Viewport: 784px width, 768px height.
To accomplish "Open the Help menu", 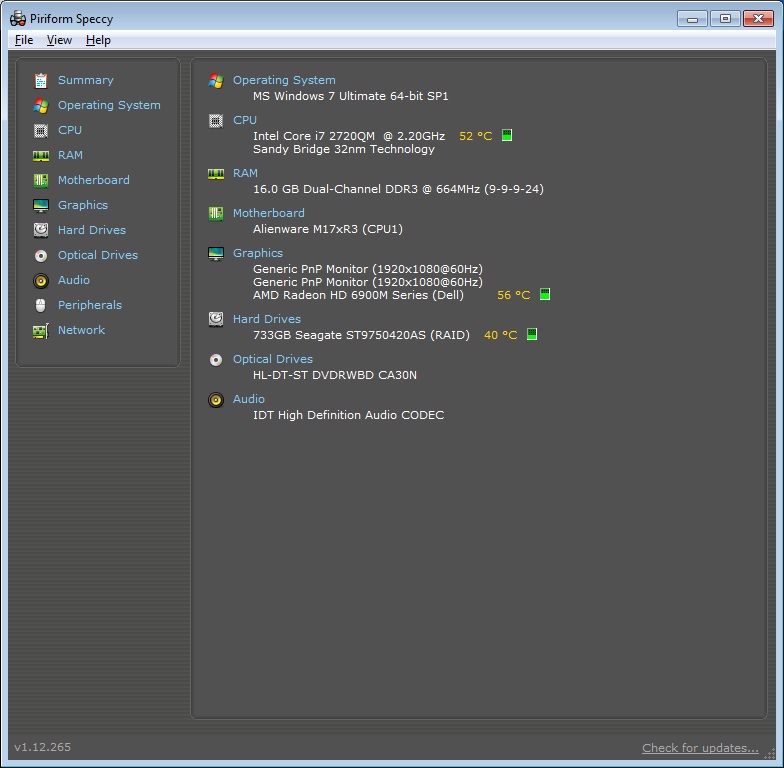I will point(98,40).
